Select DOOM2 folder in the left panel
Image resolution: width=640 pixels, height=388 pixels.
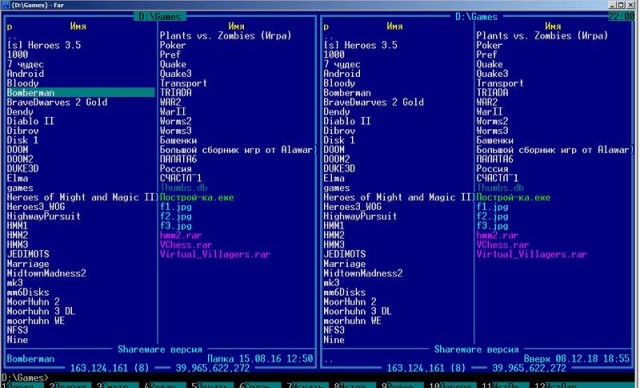(x=20, y=159)
